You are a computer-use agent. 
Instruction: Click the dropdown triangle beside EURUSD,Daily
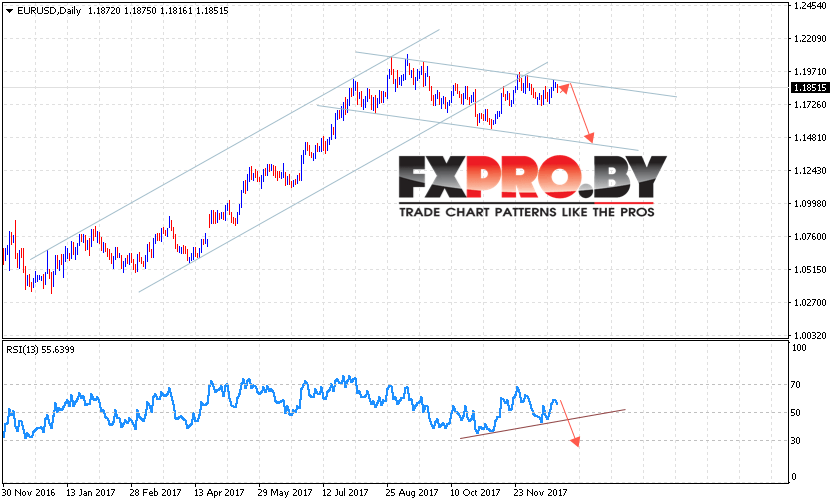[x=9, y=11]
